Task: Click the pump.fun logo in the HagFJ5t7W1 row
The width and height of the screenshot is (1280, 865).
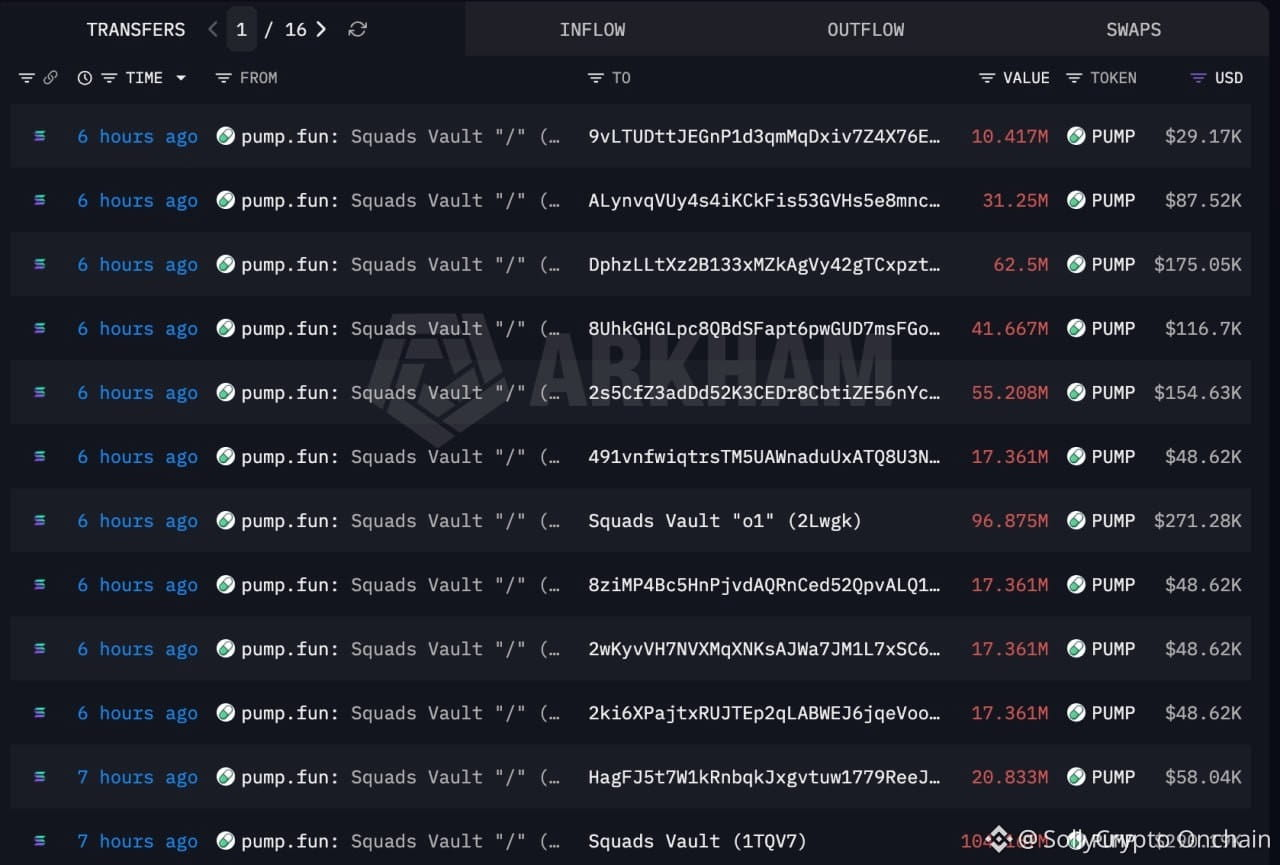Action: point(226,777)
